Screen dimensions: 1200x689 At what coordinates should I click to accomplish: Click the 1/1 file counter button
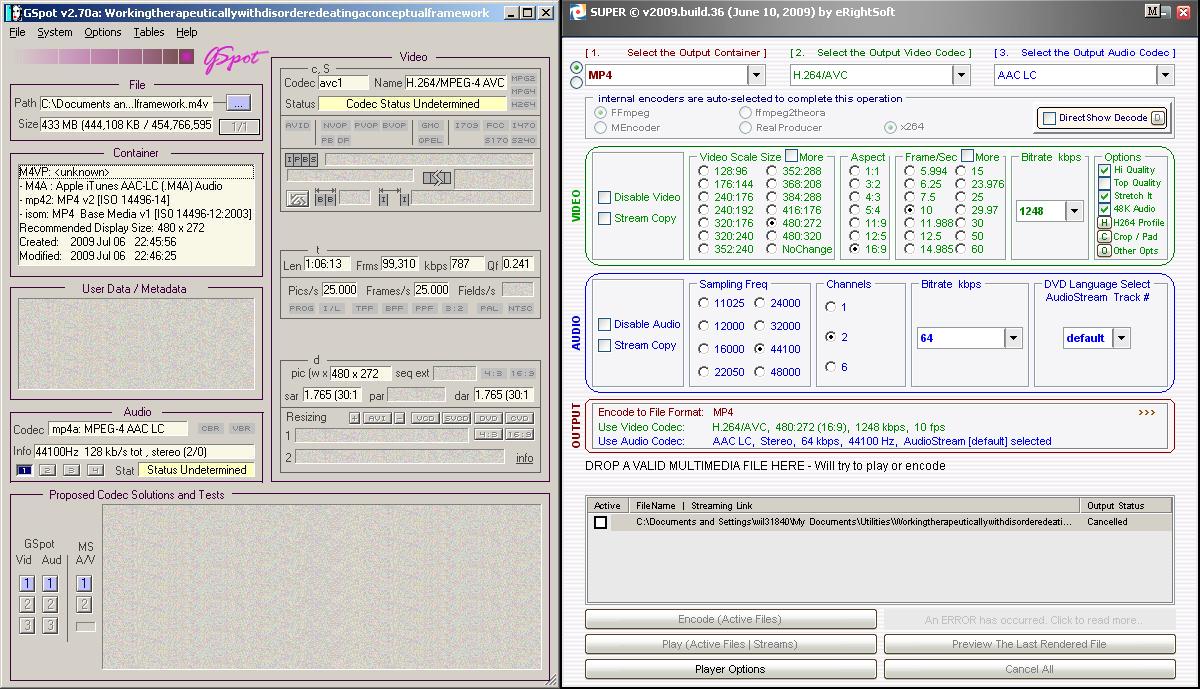coord(239,126)
